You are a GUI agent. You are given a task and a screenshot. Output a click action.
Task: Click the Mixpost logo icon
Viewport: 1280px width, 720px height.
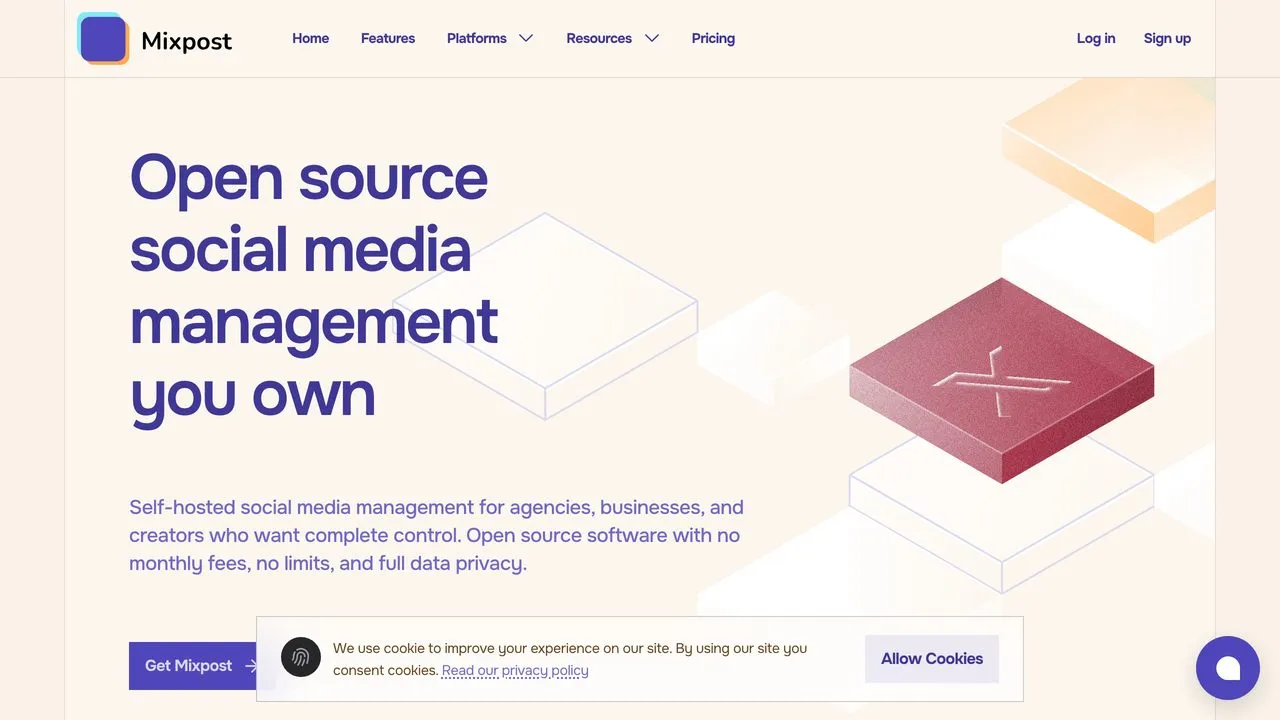[x=103, y=39]
